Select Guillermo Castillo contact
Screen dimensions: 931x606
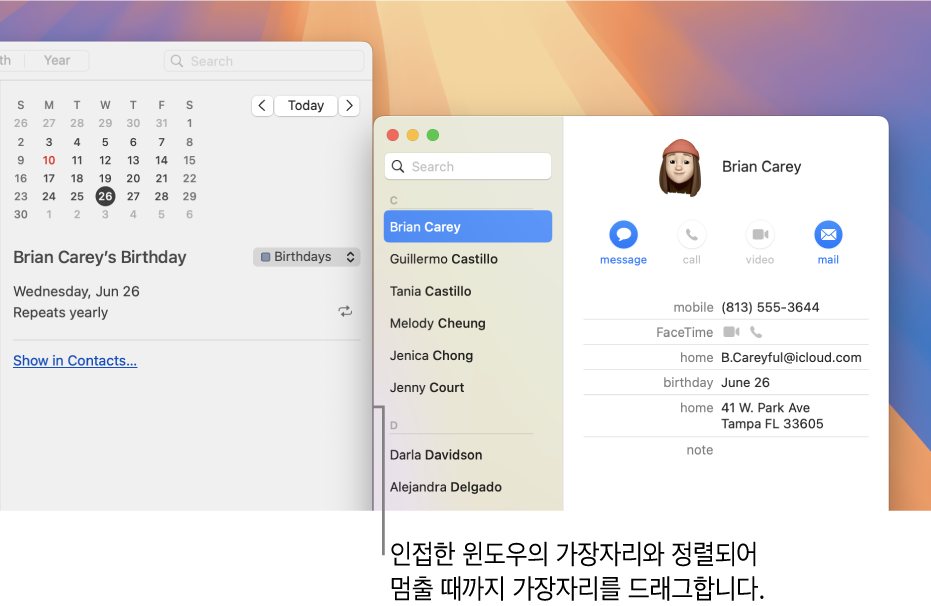click(x=468, y=259)
